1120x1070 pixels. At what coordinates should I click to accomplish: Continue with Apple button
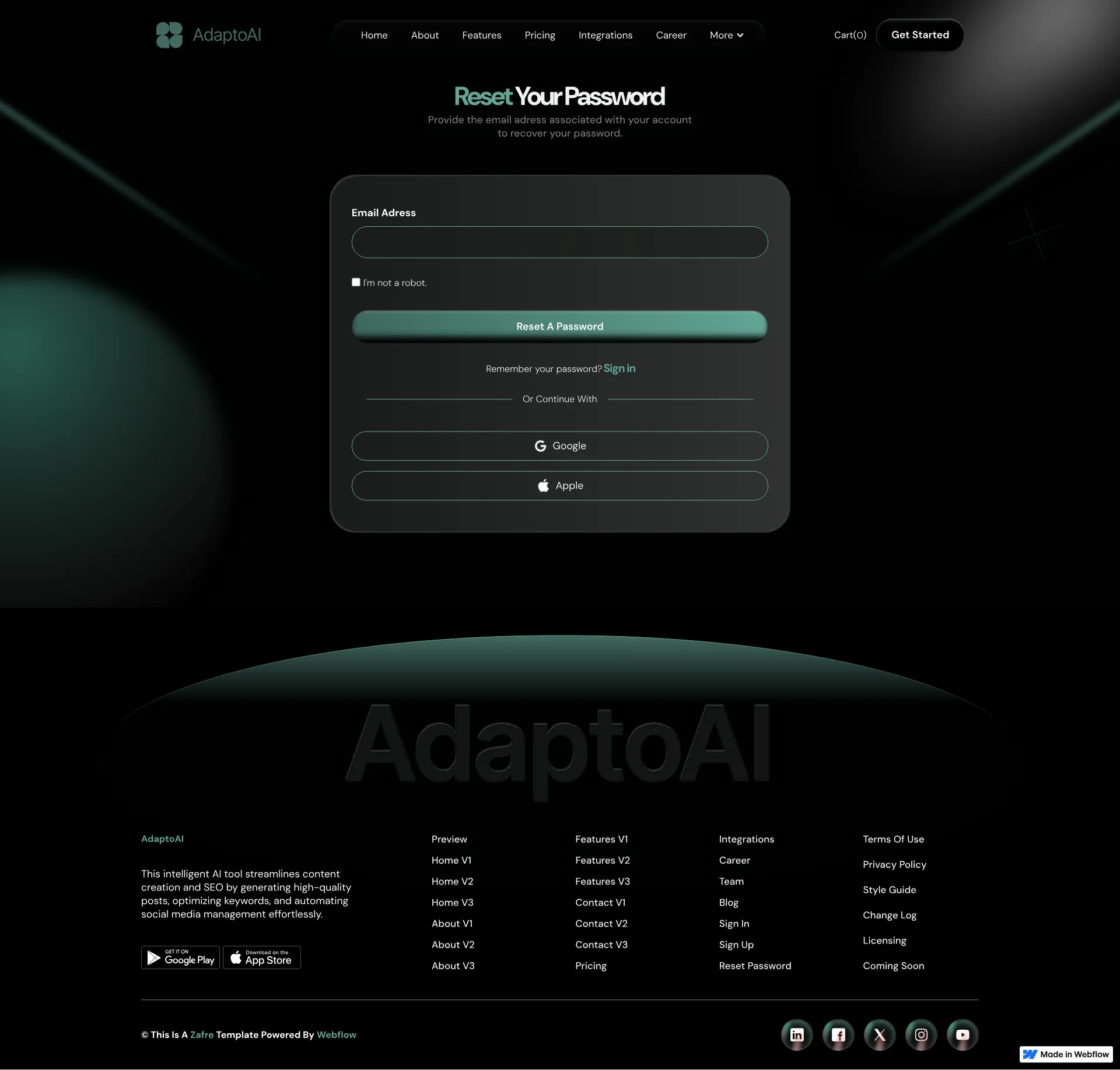point(560,486)
